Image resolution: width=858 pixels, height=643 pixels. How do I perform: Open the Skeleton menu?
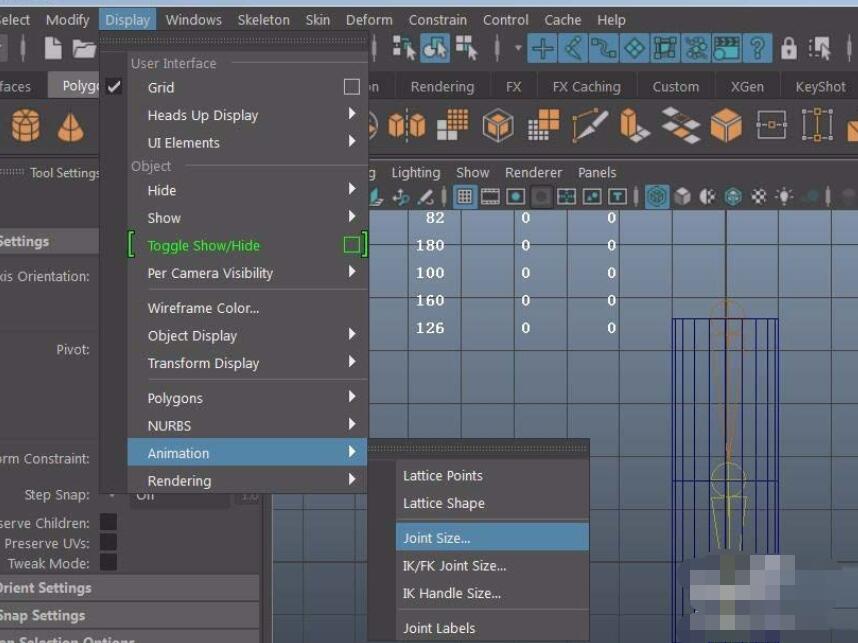click(263, 19)
